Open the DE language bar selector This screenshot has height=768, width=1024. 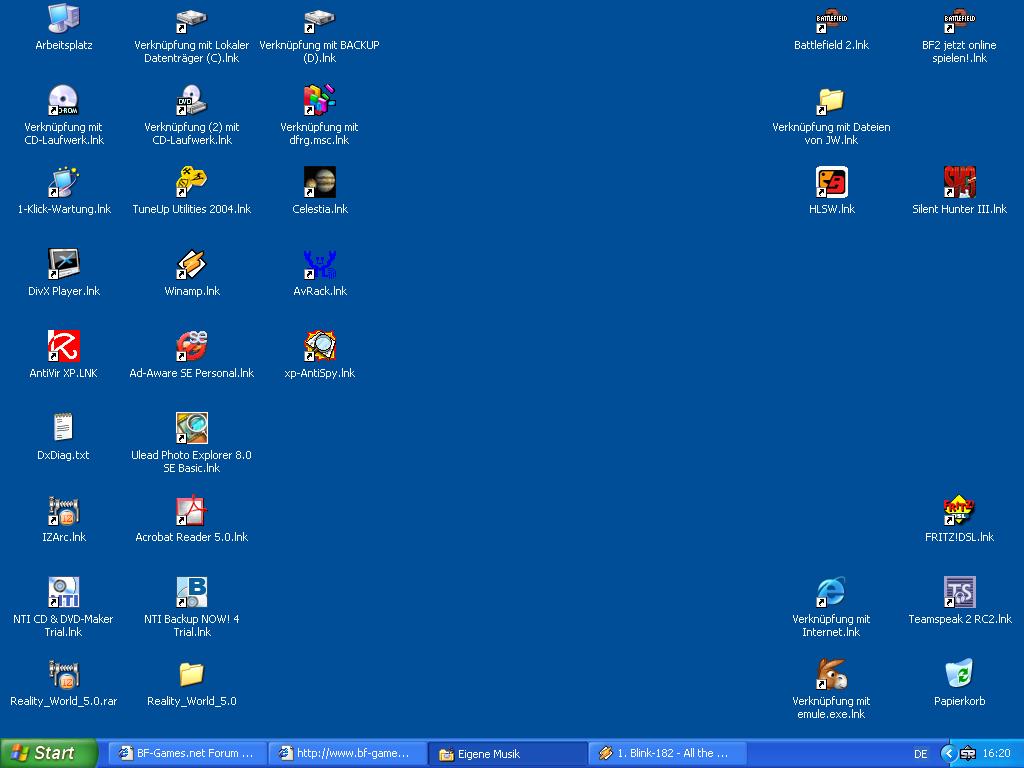pos(920,753)
